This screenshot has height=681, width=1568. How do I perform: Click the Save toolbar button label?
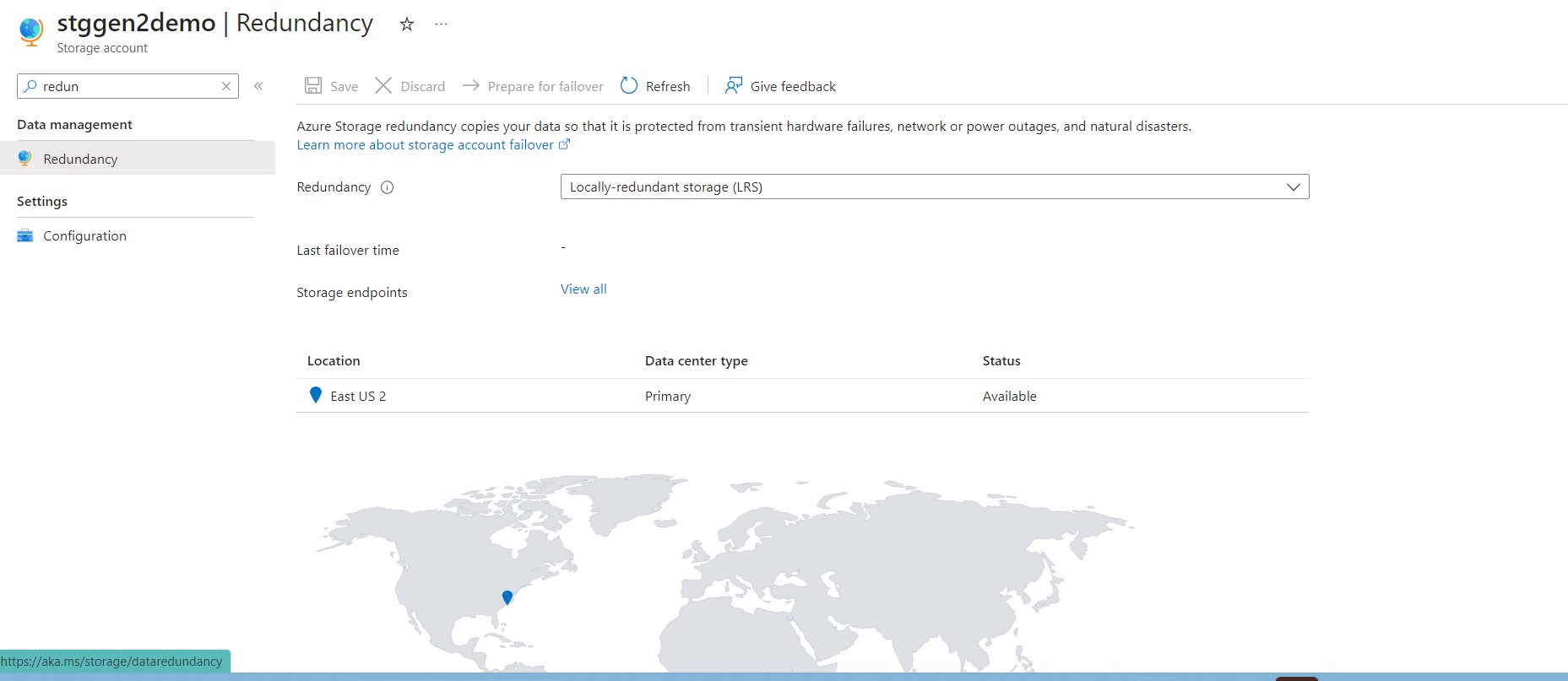[x=344, y=86]
